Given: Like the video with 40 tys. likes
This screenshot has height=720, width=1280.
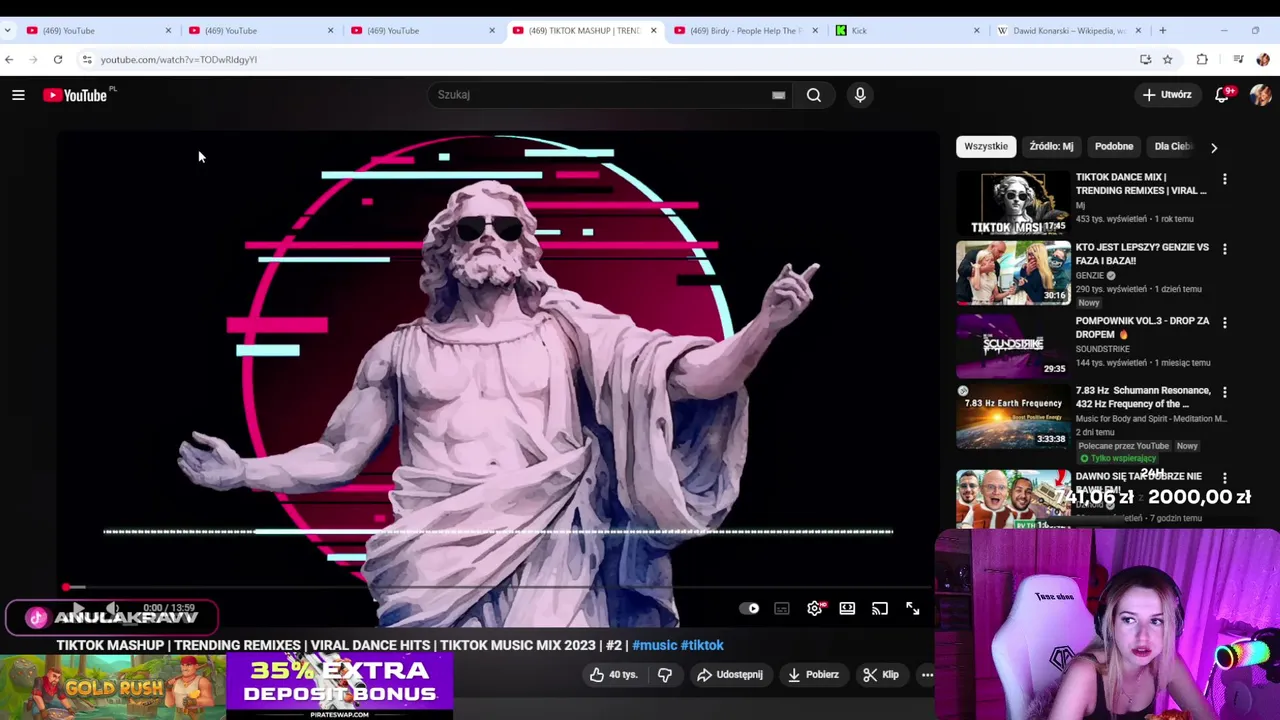Looking at the screenshot, I should (x=613, y=675).
